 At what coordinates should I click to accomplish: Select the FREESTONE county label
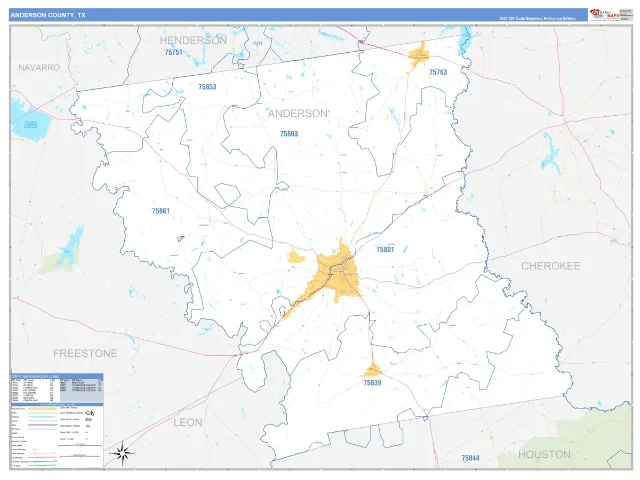(85, 353)
